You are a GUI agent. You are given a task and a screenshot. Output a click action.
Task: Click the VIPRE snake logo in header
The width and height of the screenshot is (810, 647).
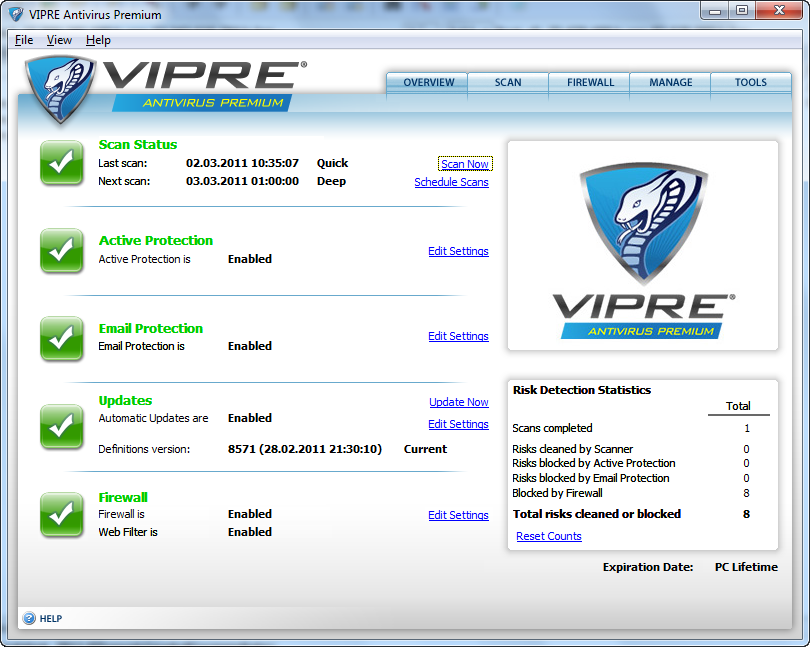[60, 91]
